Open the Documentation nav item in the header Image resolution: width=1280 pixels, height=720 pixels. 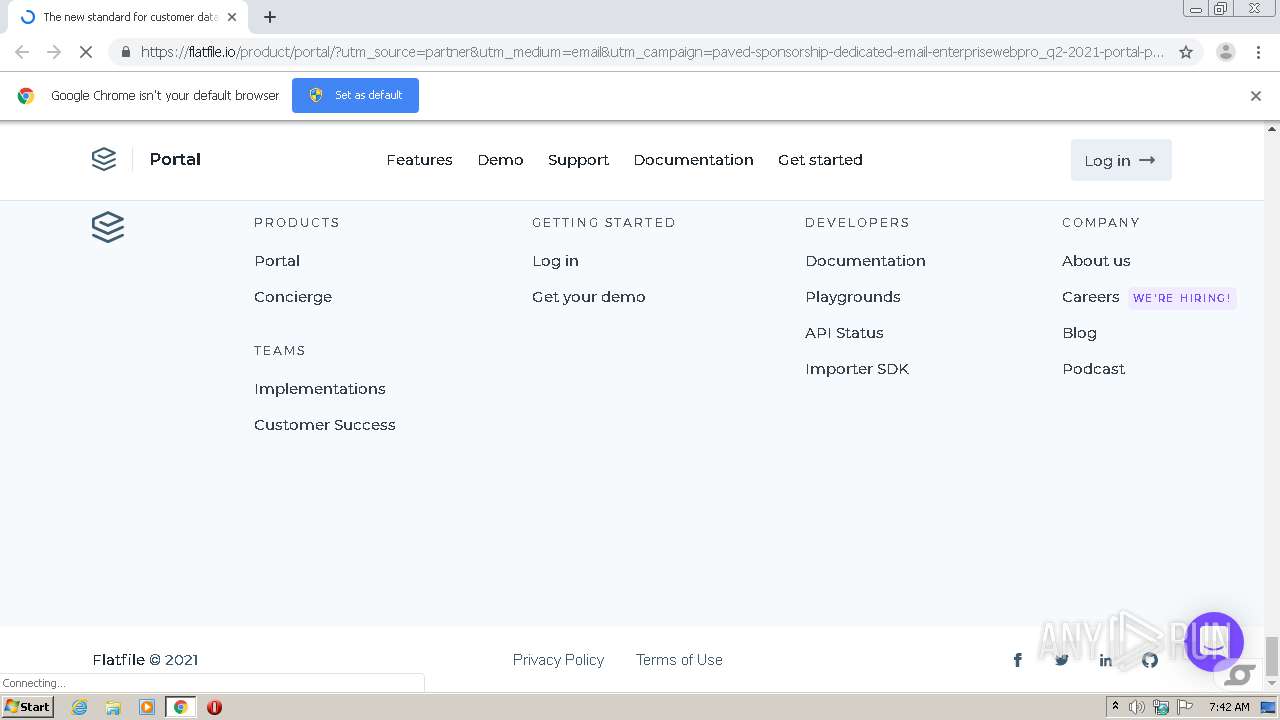(693, 160)
